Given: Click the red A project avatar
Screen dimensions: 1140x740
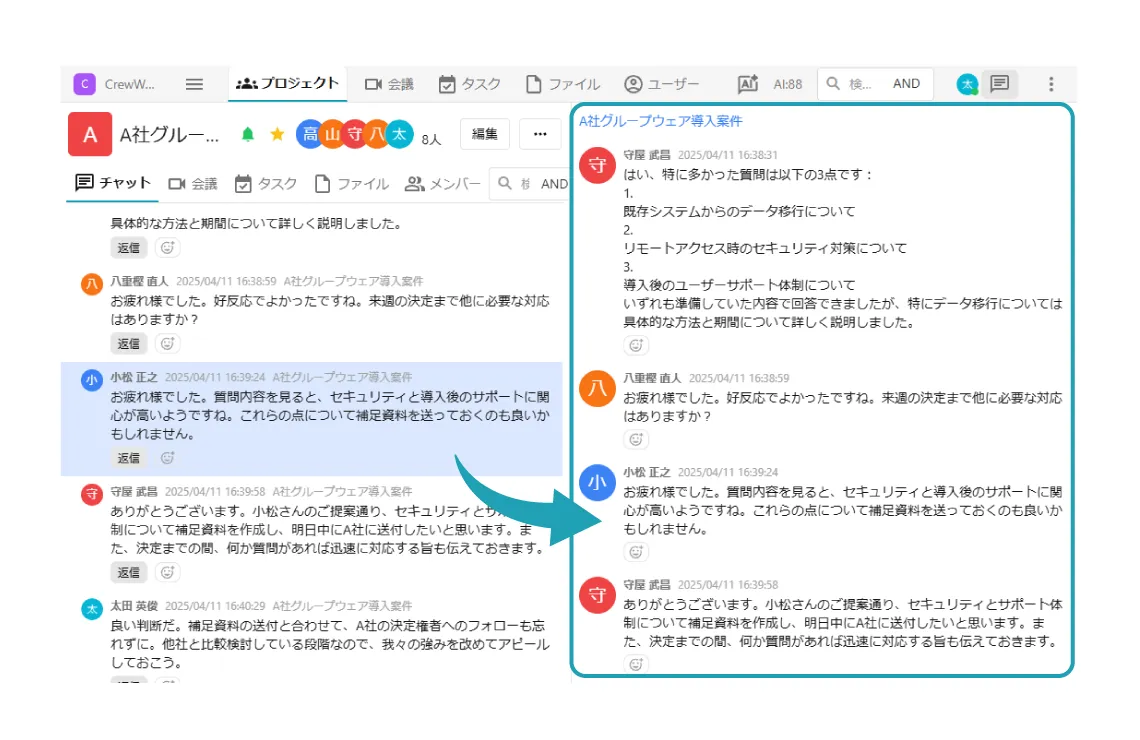Looking at the screenshot, I should tap(90, 135).
